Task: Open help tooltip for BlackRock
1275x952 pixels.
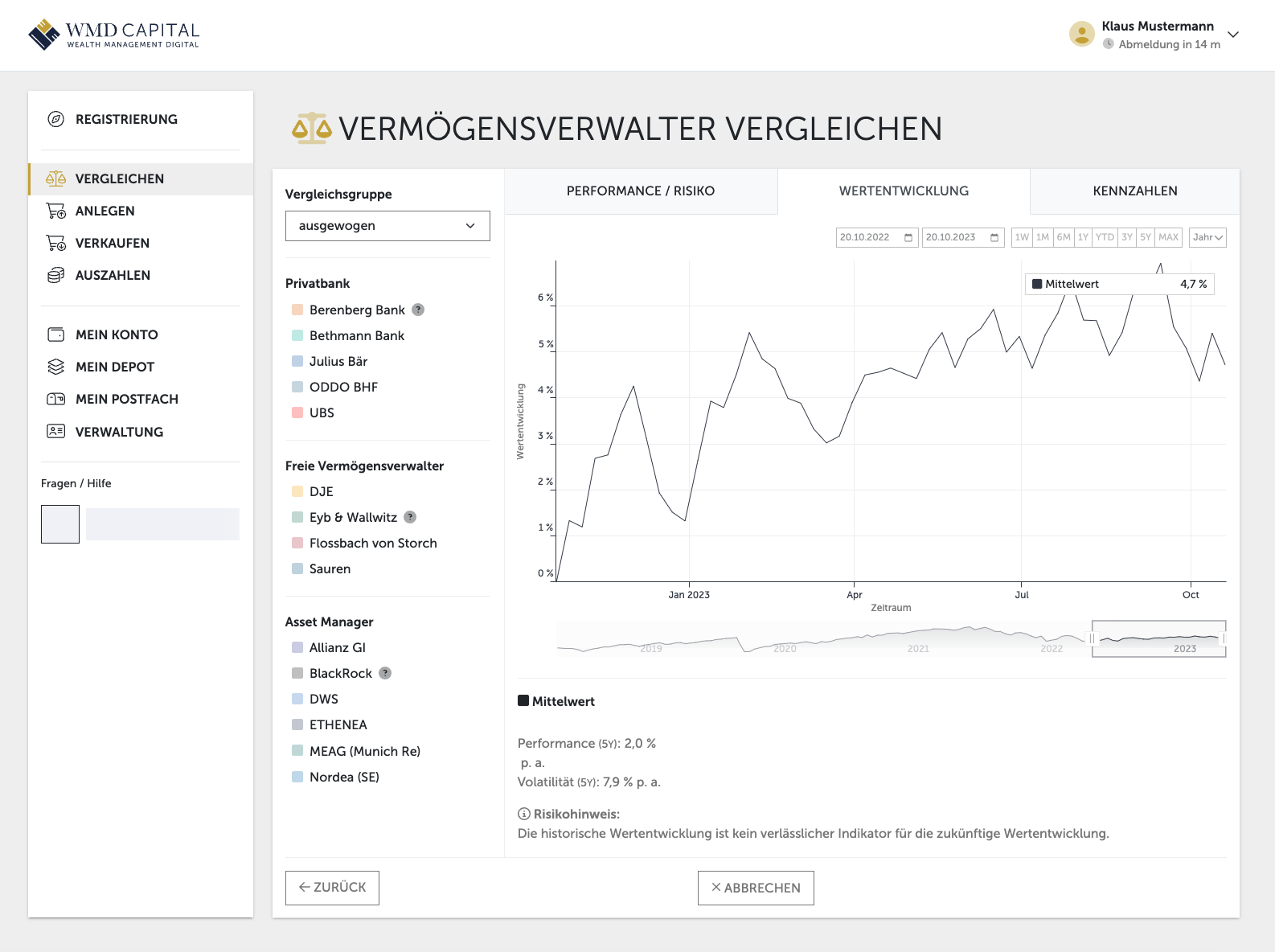Action: point(385,673)
